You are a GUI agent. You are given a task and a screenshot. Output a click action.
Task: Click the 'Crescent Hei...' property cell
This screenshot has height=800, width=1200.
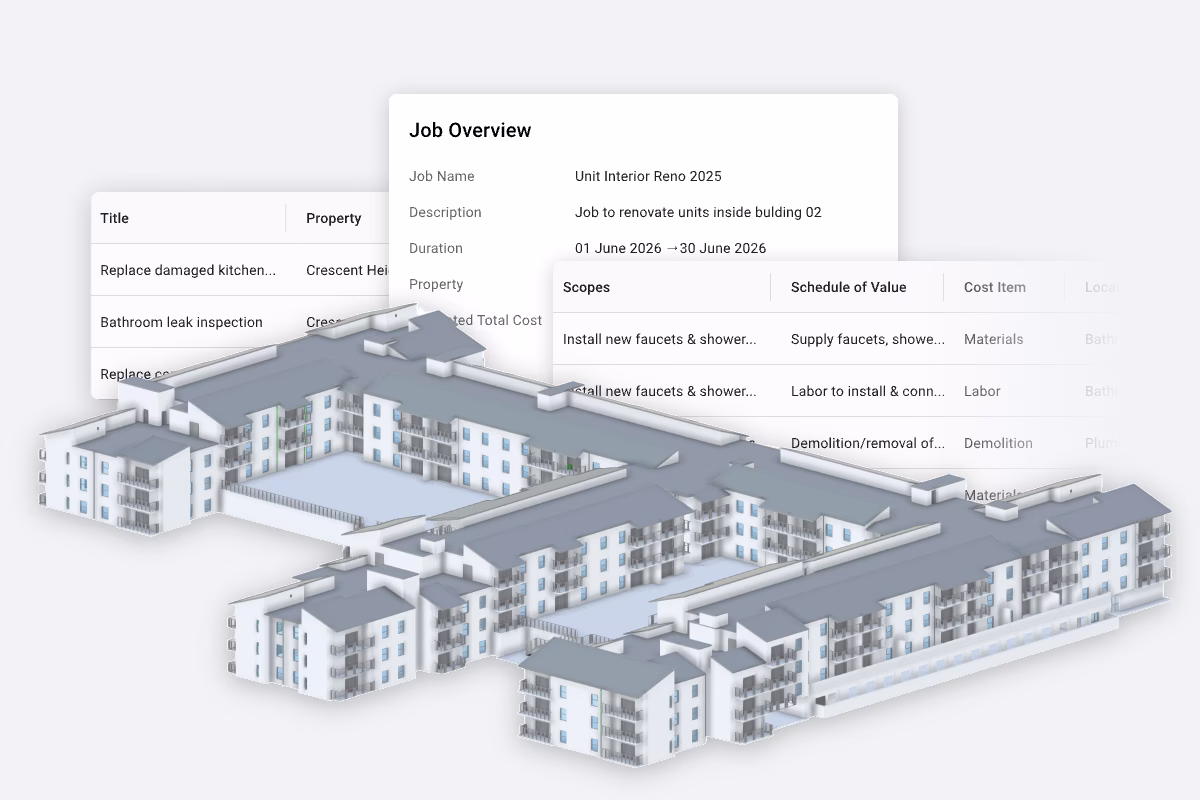pos(347,270)
